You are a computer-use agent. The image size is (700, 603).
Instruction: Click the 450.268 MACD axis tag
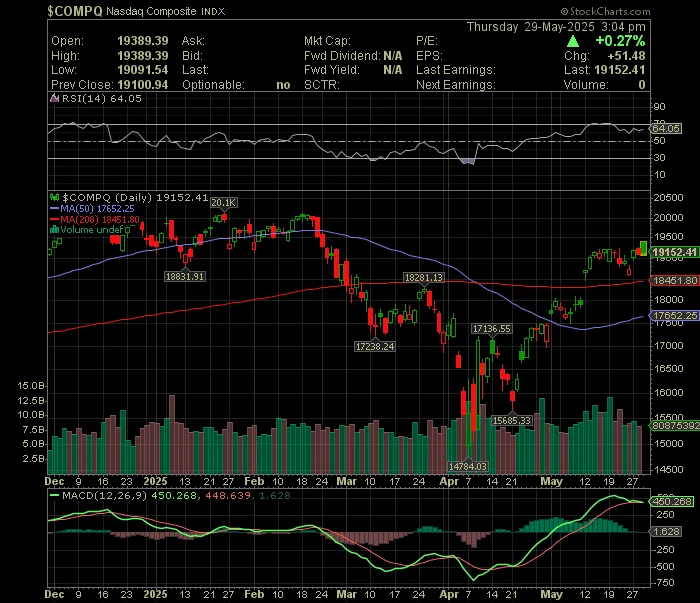pos(672,502)
